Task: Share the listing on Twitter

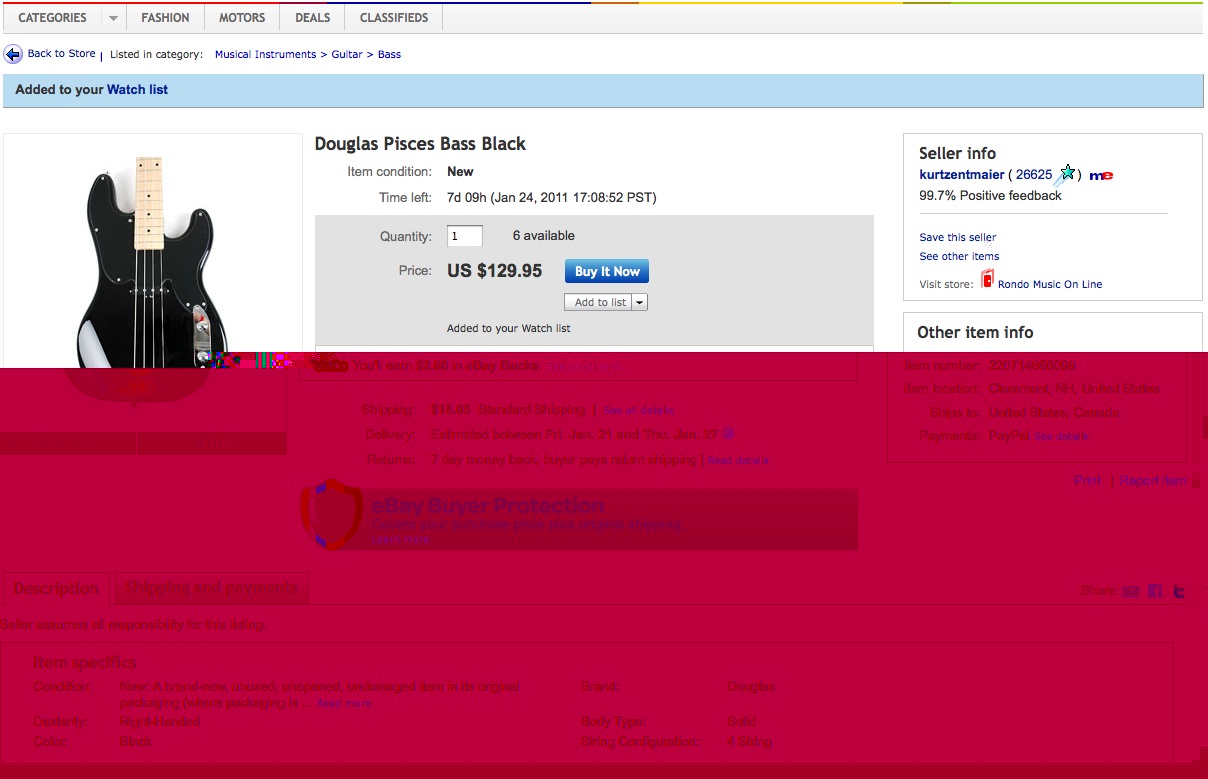Action: pos(1179,591)
